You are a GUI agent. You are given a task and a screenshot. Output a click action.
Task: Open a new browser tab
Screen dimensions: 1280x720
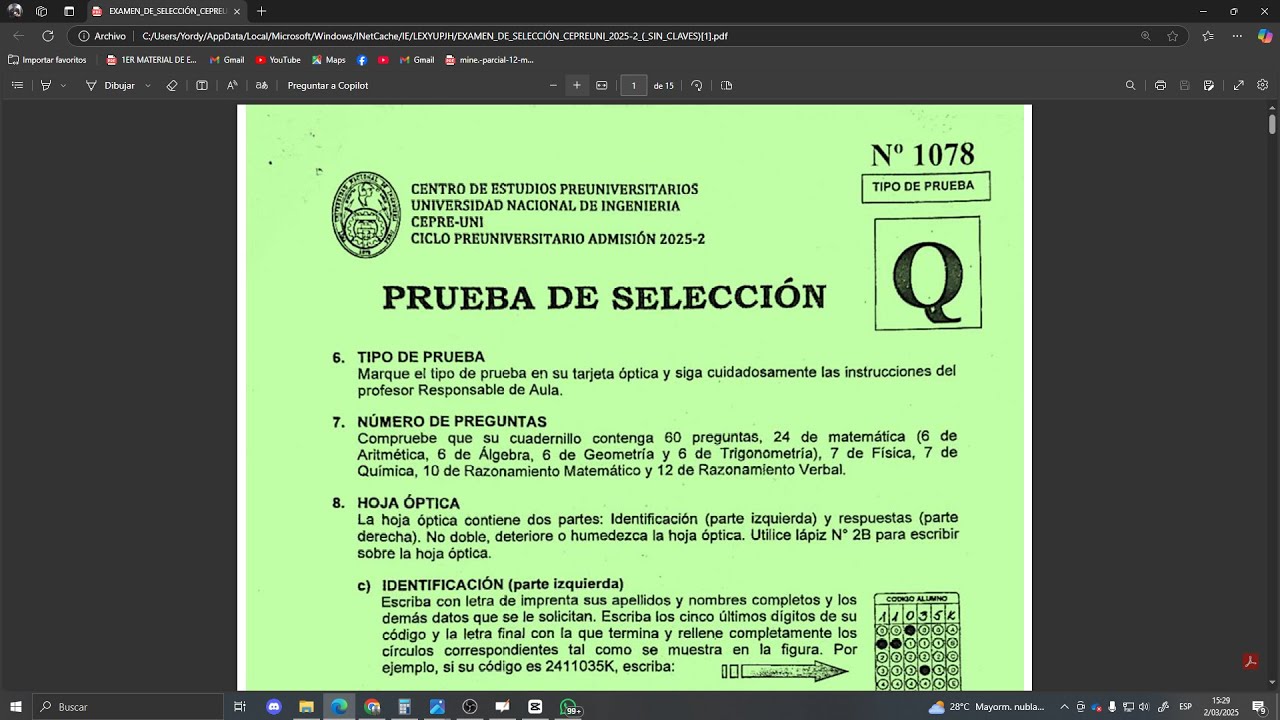(262, 11)
